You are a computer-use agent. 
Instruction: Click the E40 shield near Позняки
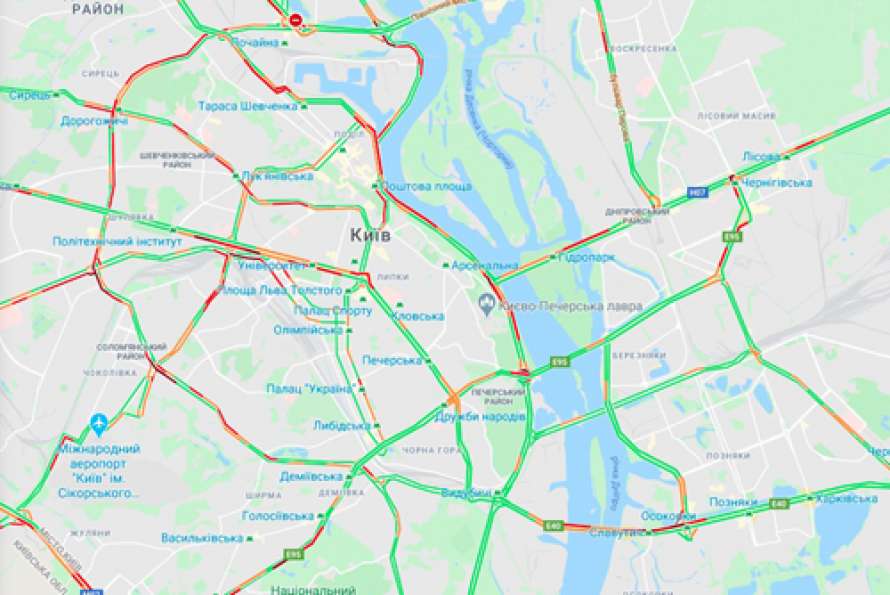tap(779, 503)
